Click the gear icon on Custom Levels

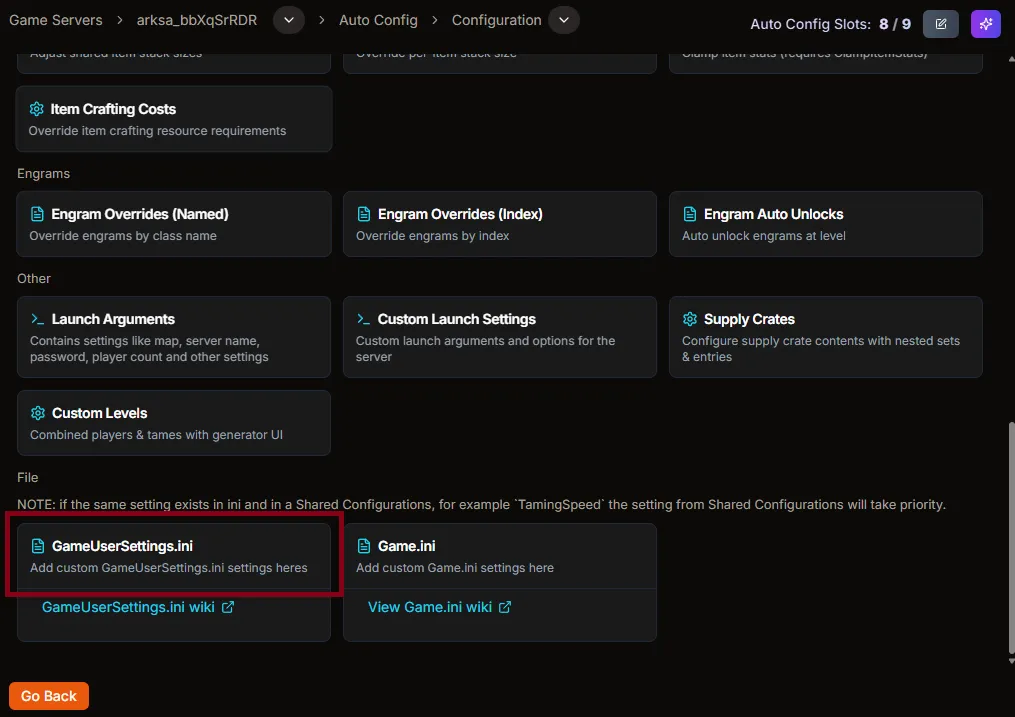(37, 412)
